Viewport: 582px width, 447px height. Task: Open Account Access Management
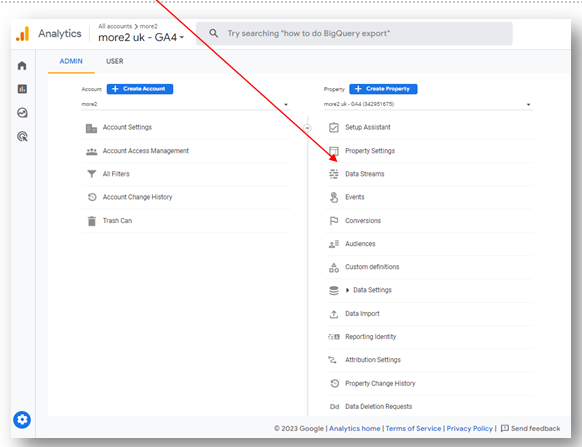146,151
